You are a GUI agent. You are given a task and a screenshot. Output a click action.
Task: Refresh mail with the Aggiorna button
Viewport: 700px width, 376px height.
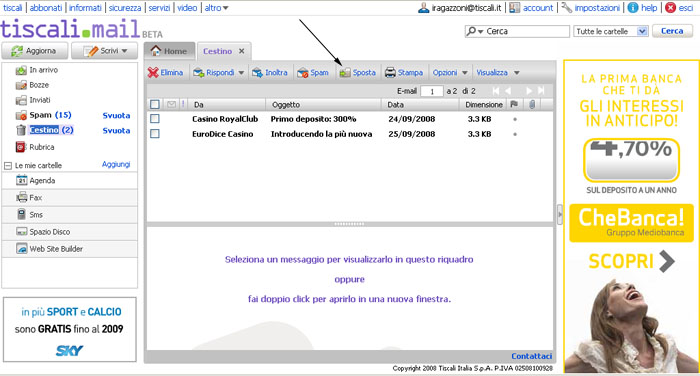(35, 51)
